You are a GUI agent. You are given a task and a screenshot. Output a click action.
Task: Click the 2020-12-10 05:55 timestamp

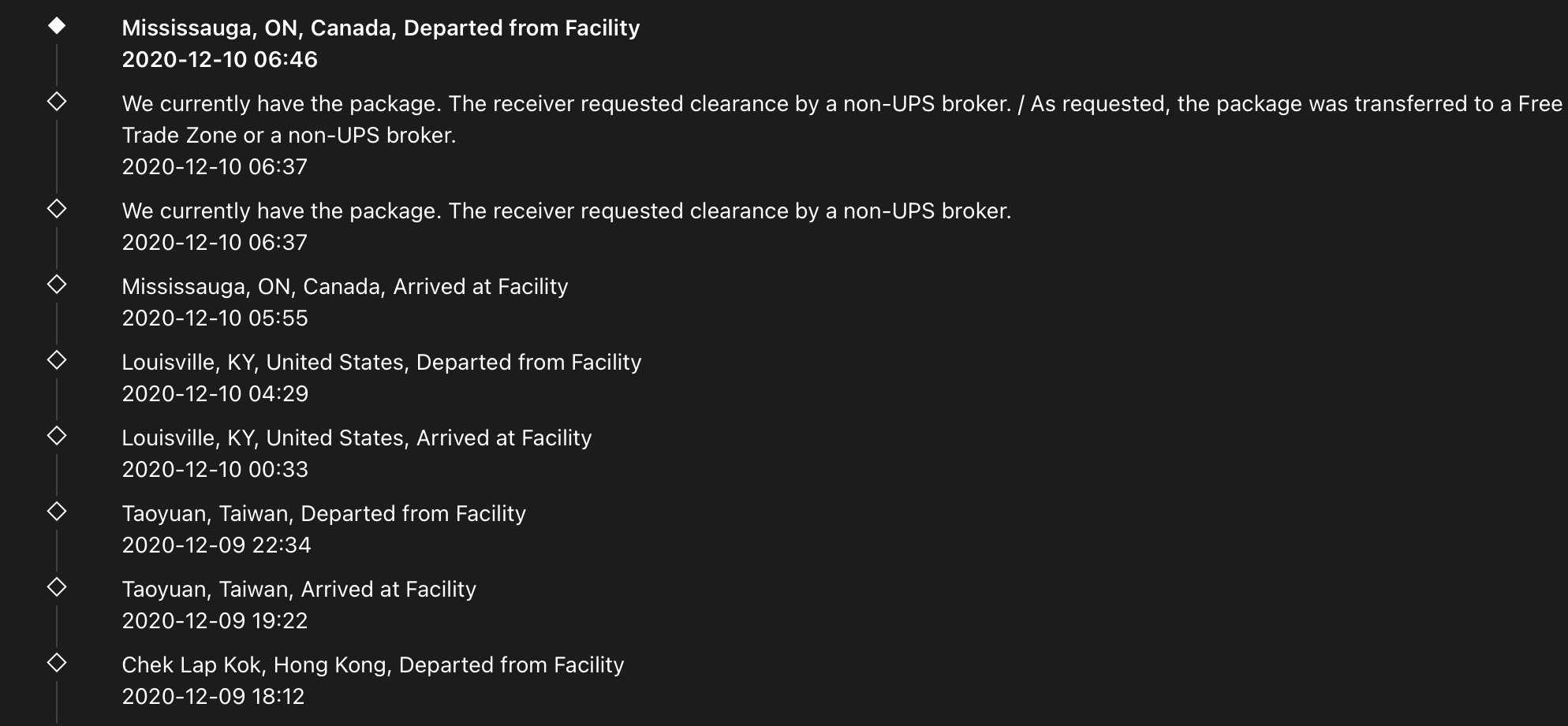215,318
